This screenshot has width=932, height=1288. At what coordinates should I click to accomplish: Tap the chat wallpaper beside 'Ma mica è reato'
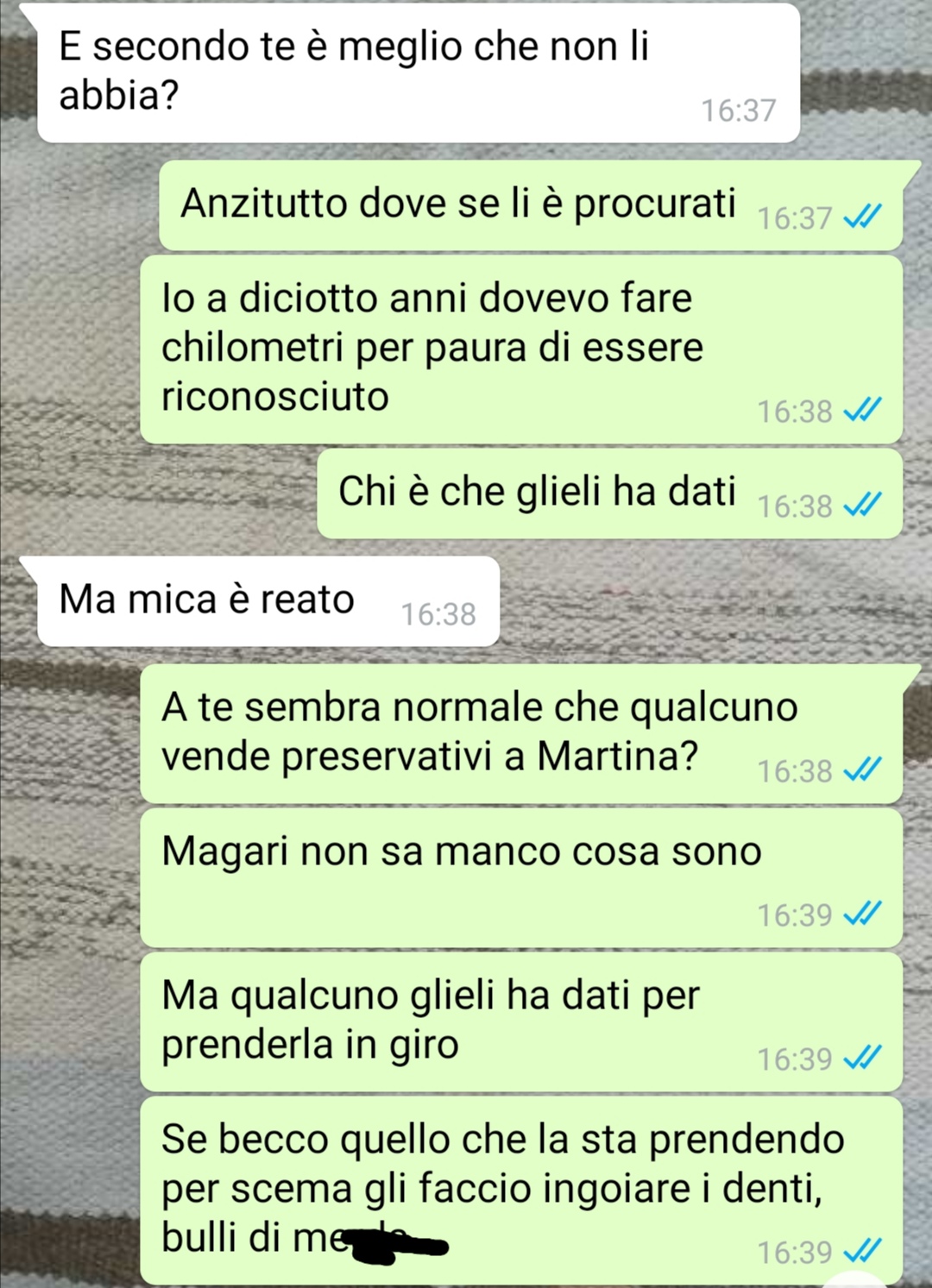point(708,601)
